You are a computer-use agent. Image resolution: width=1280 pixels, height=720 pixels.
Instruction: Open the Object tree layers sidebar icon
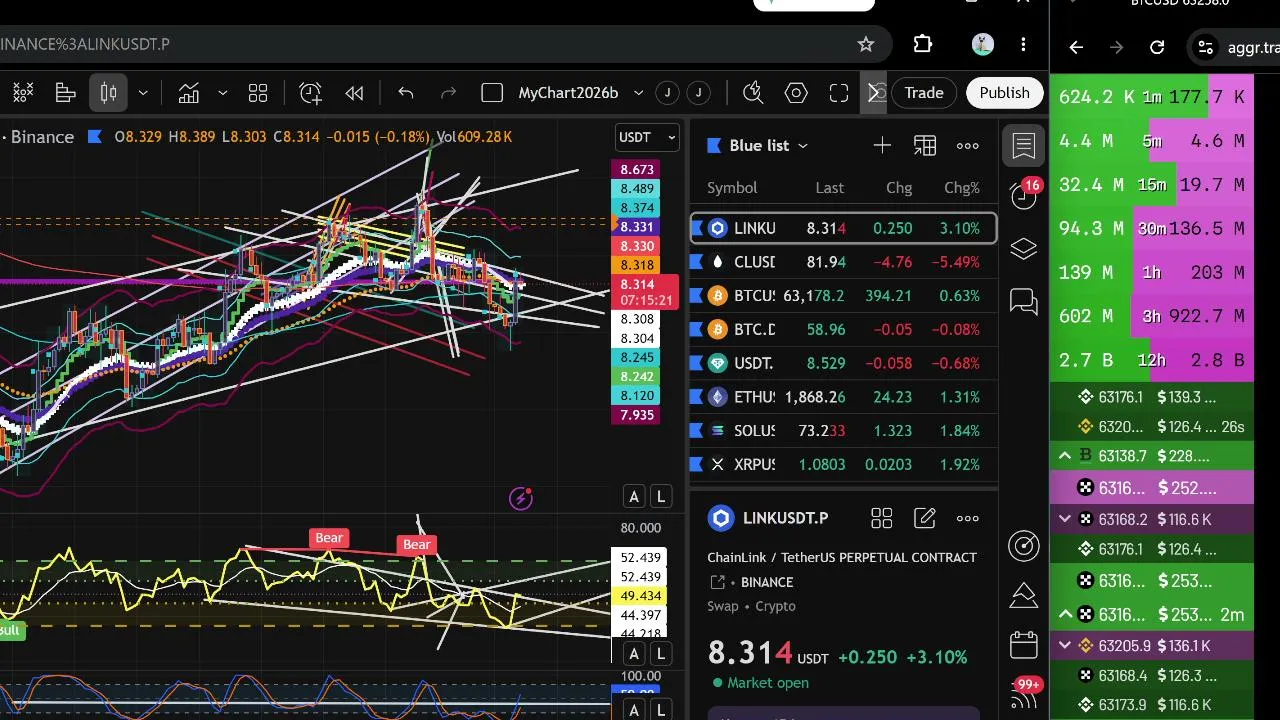pyautogui.click(x=1024, y=248)
